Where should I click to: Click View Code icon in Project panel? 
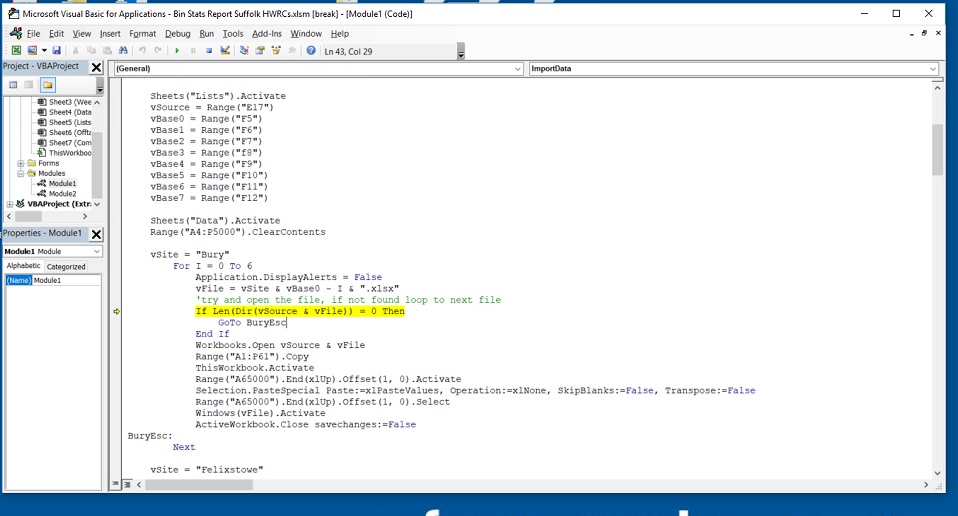click(14, 85)
